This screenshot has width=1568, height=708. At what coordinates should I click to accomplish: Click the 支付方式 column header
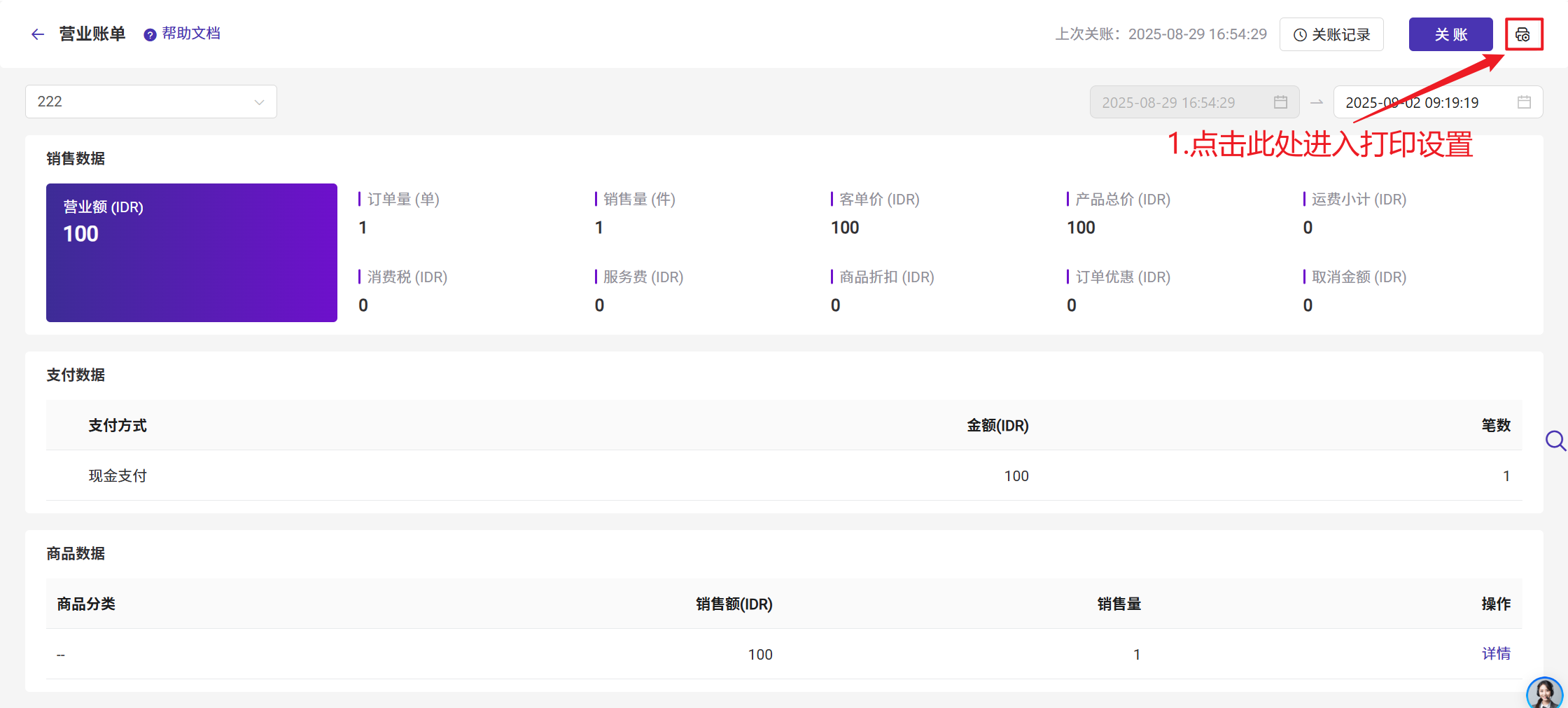click(x=118, y=425)
